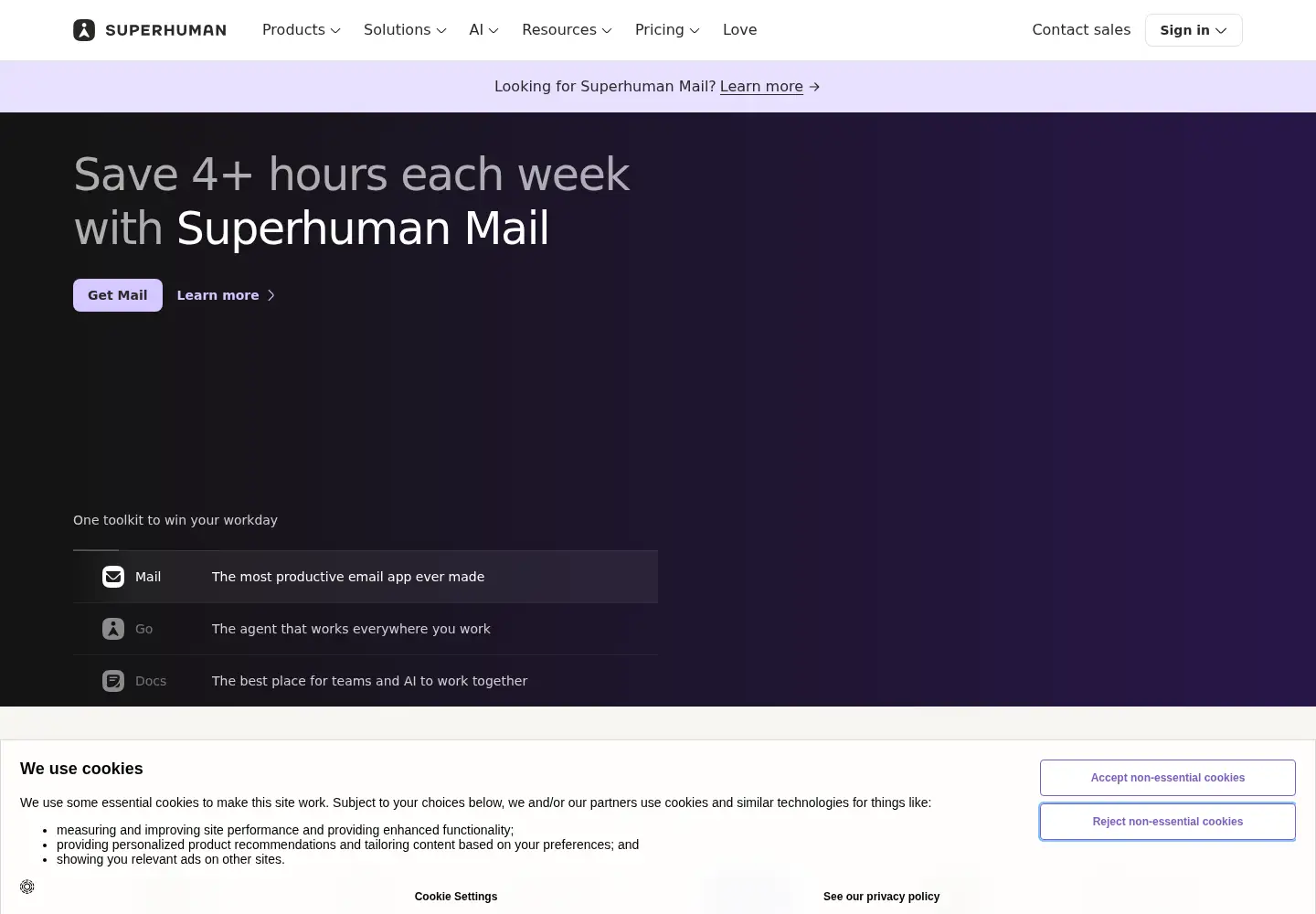The width and height of the screenshot is (1316, 914).
Task: Expand the Products menu
Action: (302, 30)
